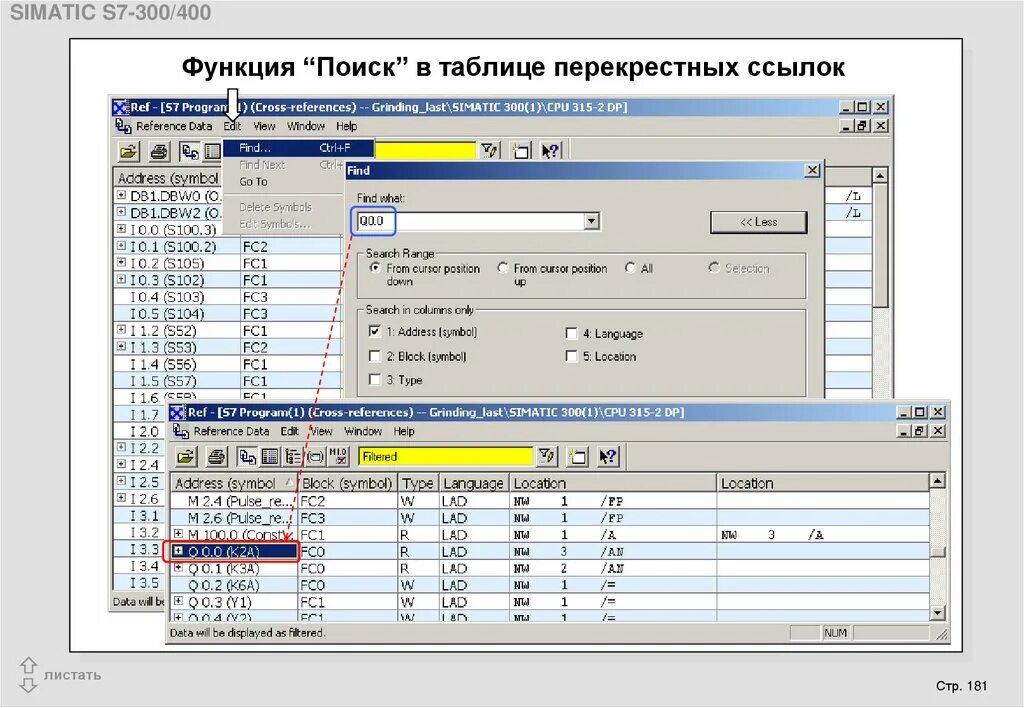The height and width of the screenshot is (708, 1024).
Task: Click context help icon in back window toolbar
Action: (x=551, y=152)
